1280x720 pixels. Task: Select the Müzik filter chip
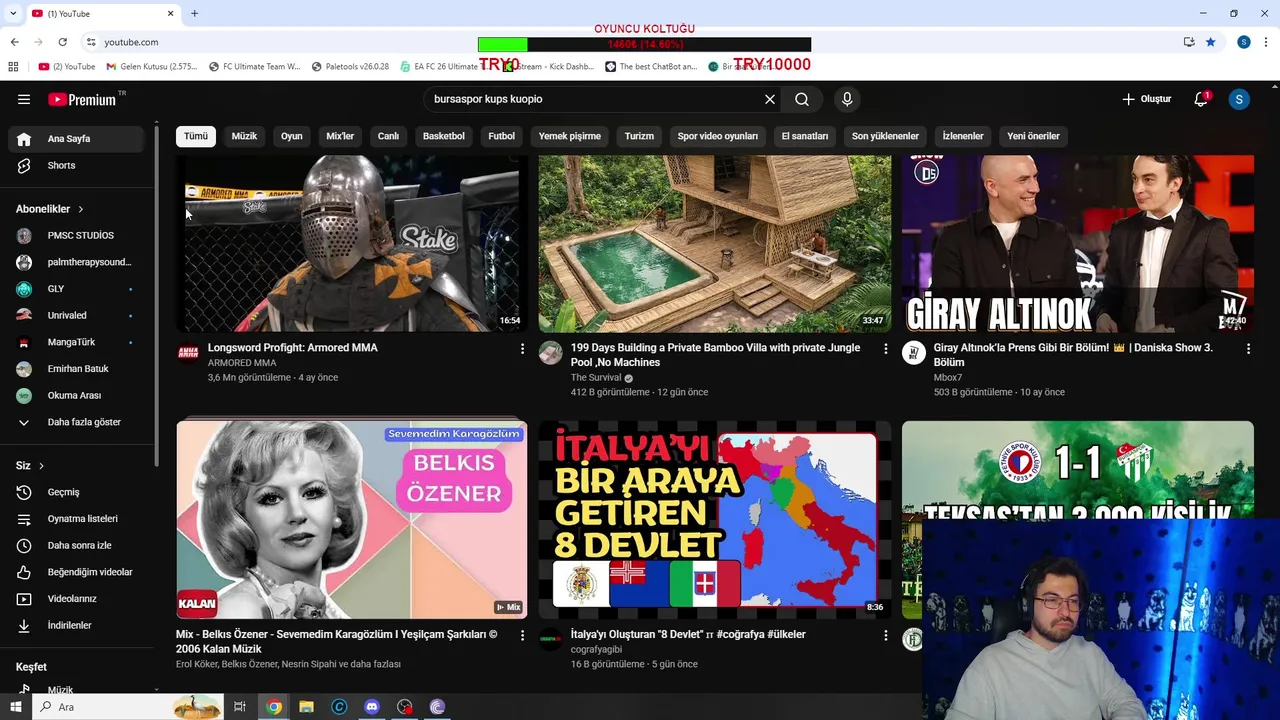pyautogui.click(x=244, y=136)
